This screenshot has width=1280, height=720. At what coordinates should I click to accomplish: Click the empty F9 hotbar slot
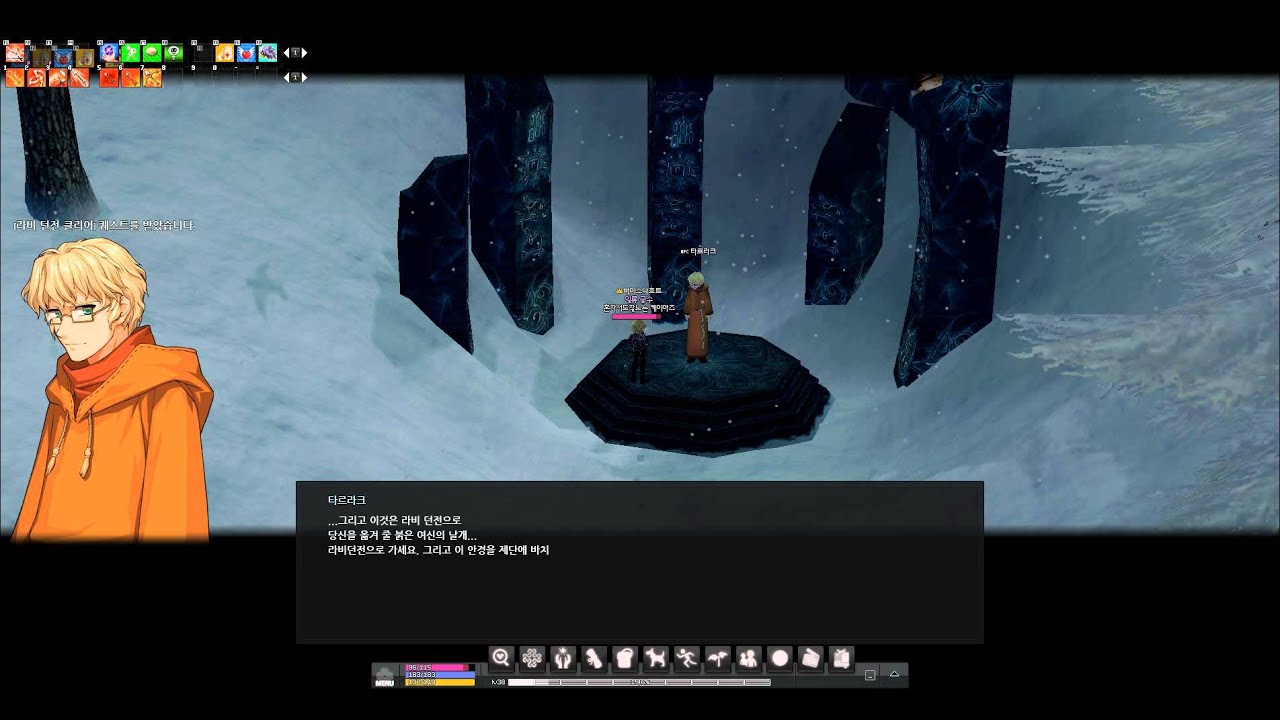[203, 53]
